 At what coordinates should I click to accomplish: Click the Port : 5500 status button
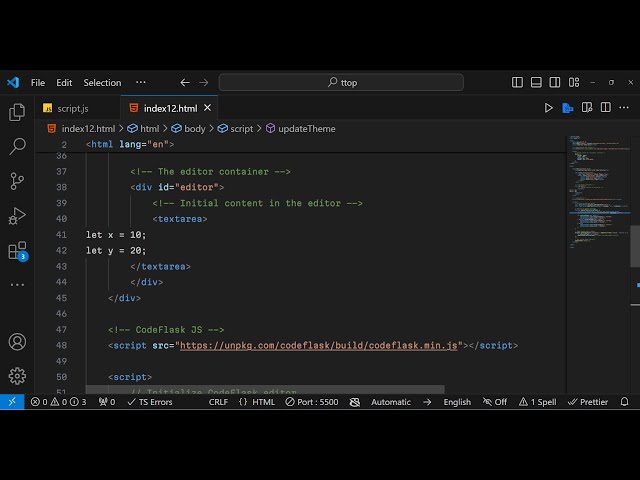point(312,402)
